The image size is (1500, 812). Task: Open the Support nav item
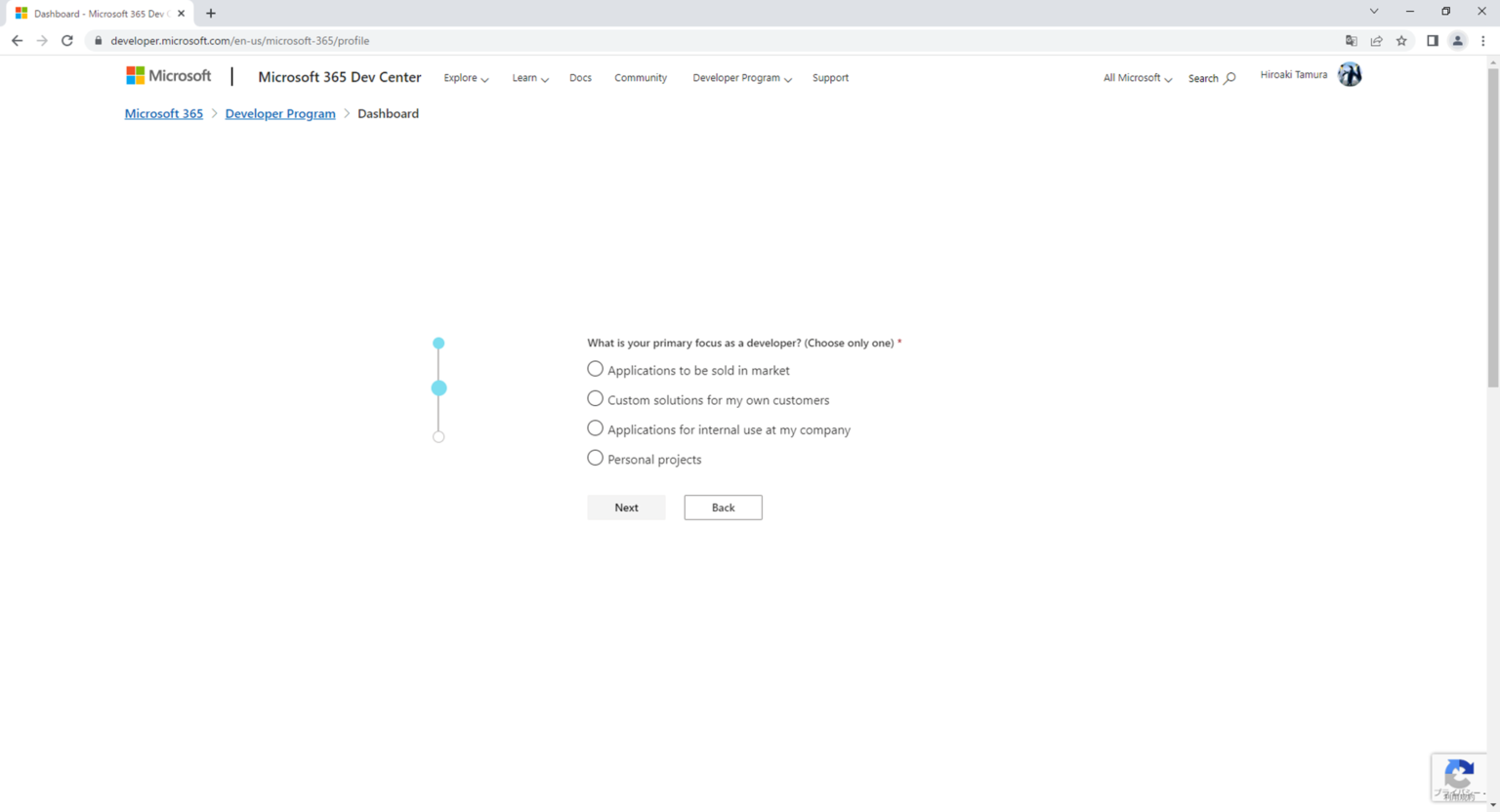point(830,78)
